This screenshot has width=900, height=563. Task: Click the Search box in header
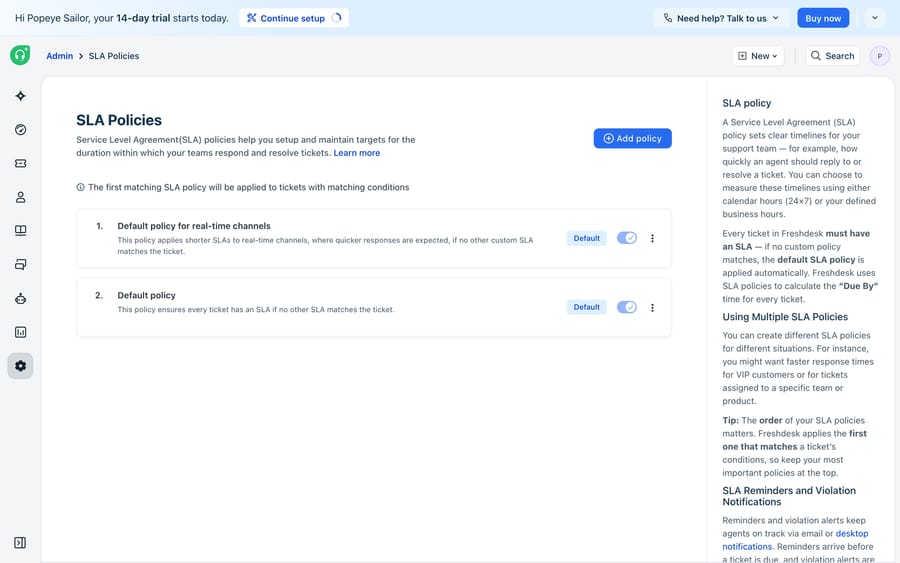[x=833, y=56]
